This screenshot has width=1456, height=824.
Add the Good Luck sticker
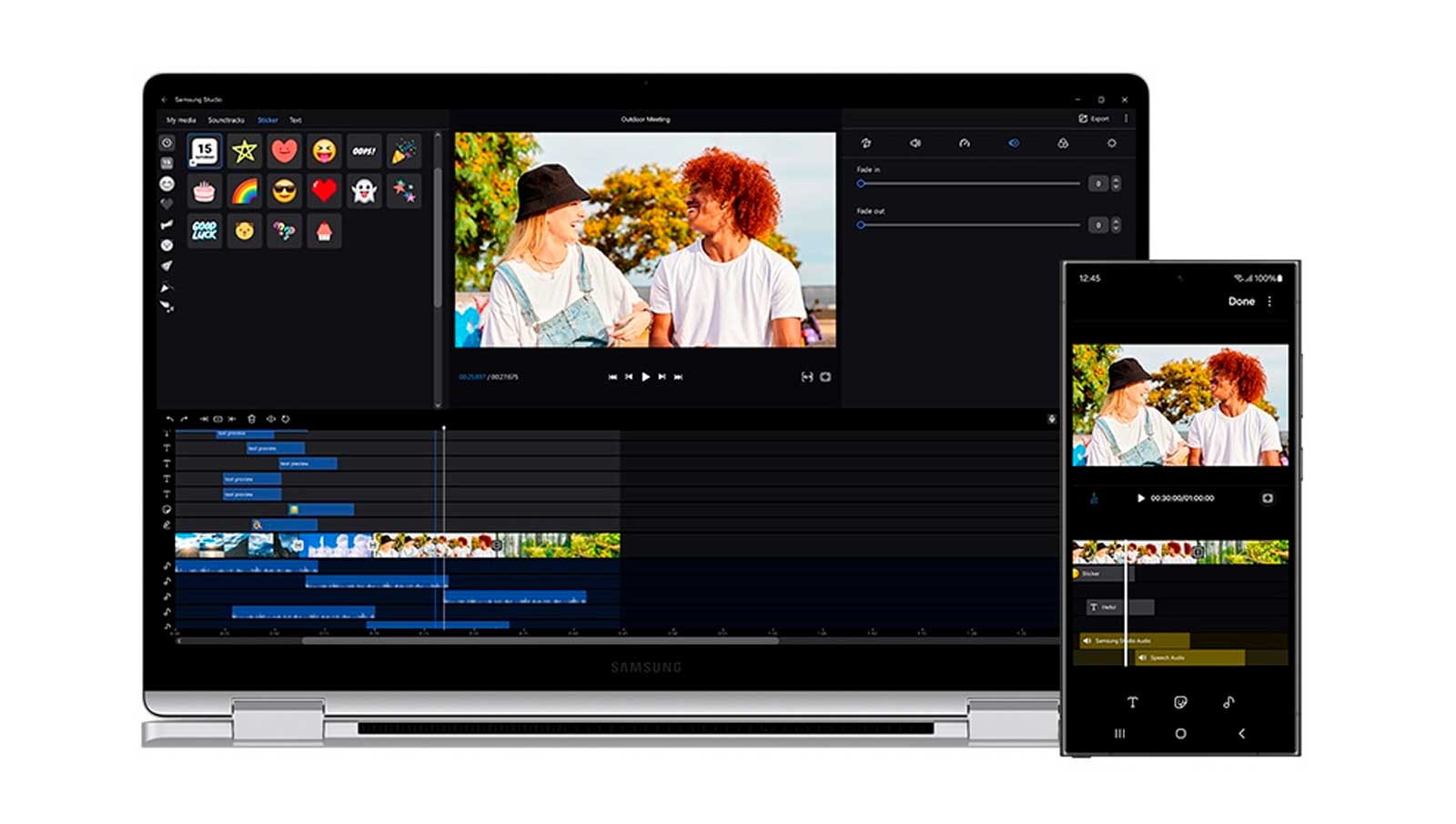click(x=204, y=231)
